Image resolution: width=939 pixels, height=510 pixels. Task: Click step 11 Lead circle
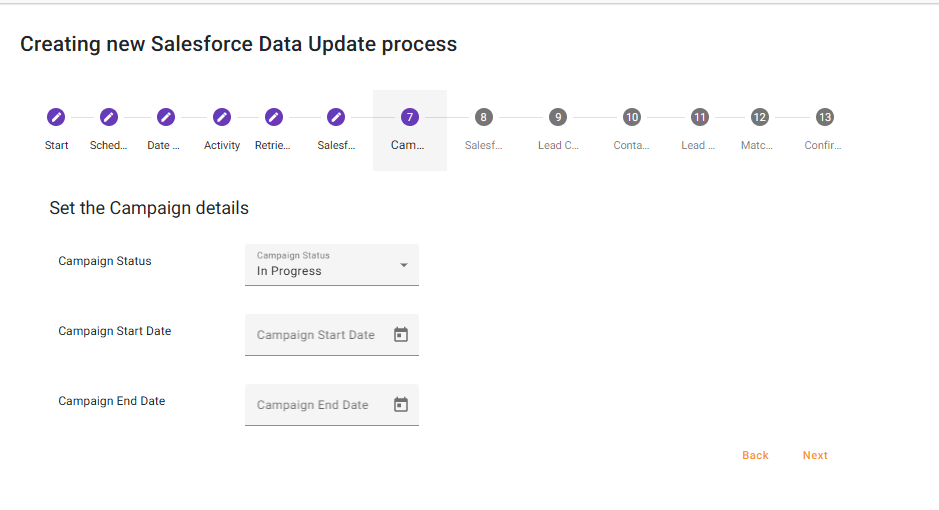(x=700, y=117)
